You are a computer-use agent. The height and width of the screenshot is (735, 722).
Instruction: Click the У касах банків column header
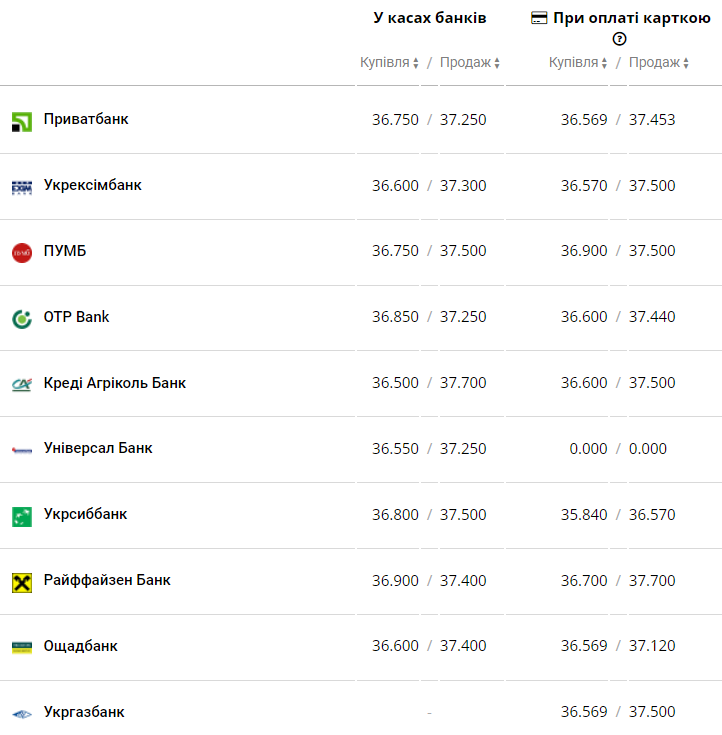point(429,18)
